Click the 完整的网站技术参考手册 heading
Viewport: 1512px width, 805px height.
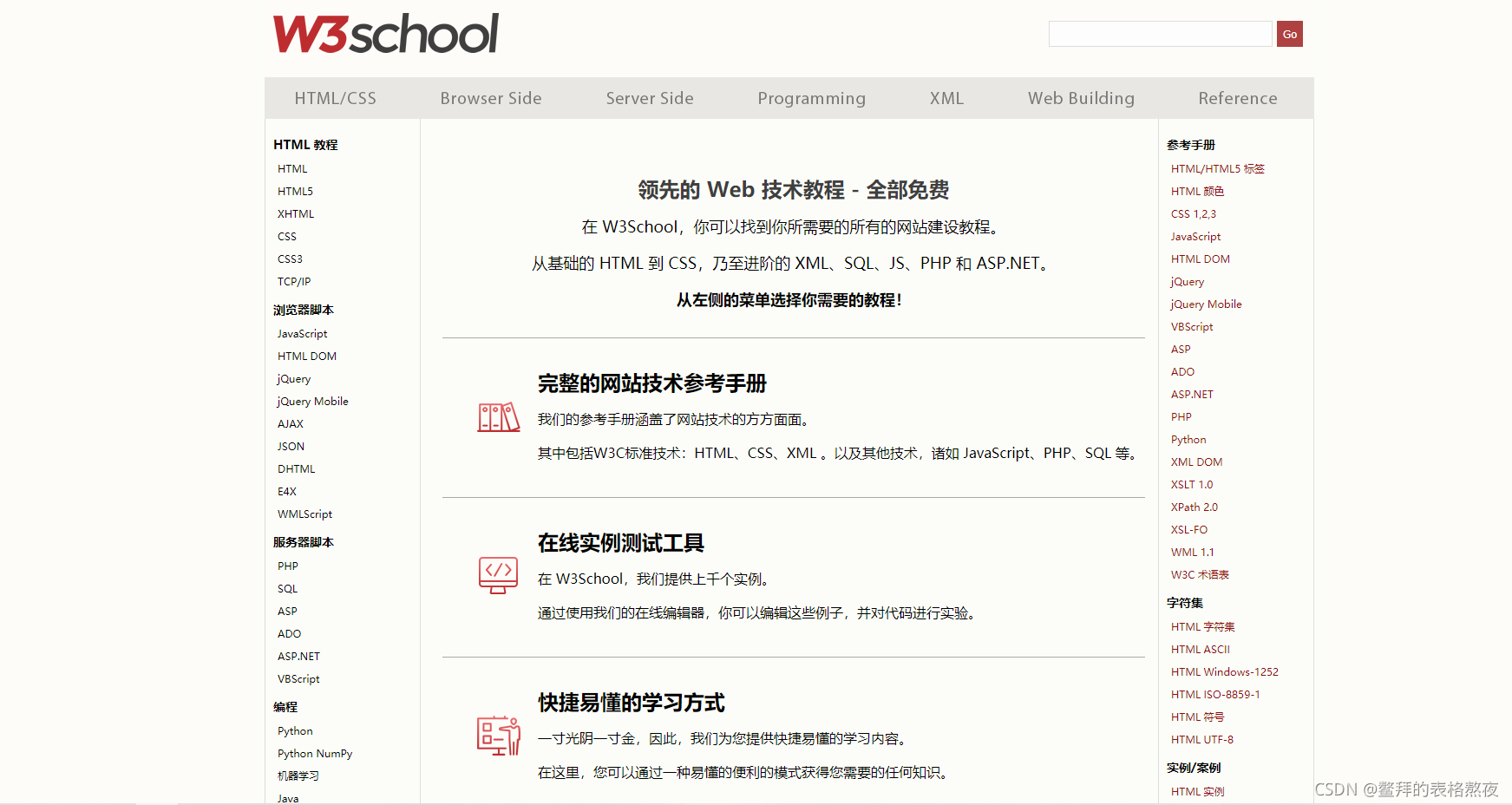[x=652, y=383]
